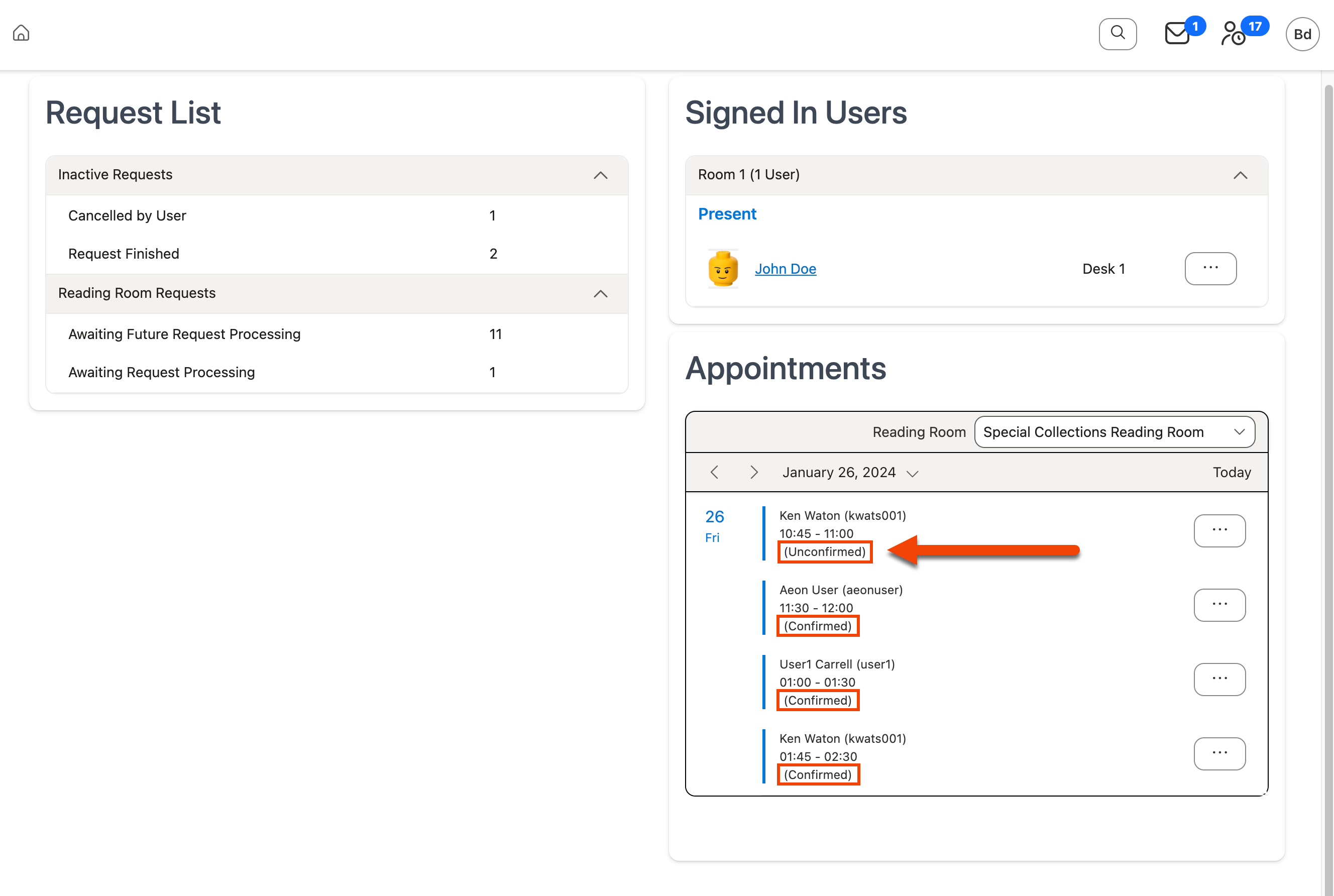Open the mail notifications icon
Viewport: 1334px width, 896px height.
1177,34
